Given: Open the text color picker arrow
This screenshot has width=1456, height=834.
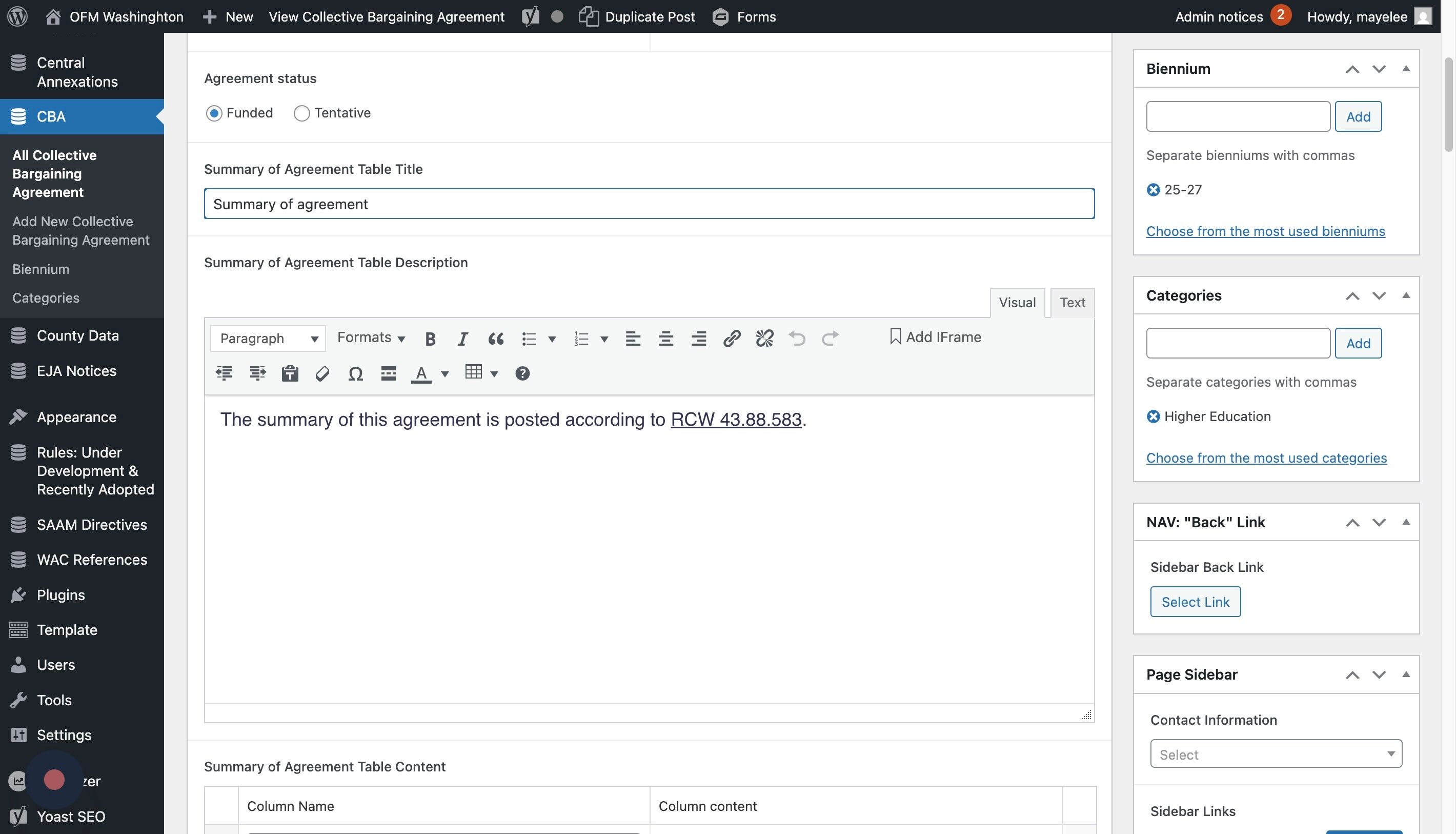Looking at the screenshot, I should tap(445, 374).
